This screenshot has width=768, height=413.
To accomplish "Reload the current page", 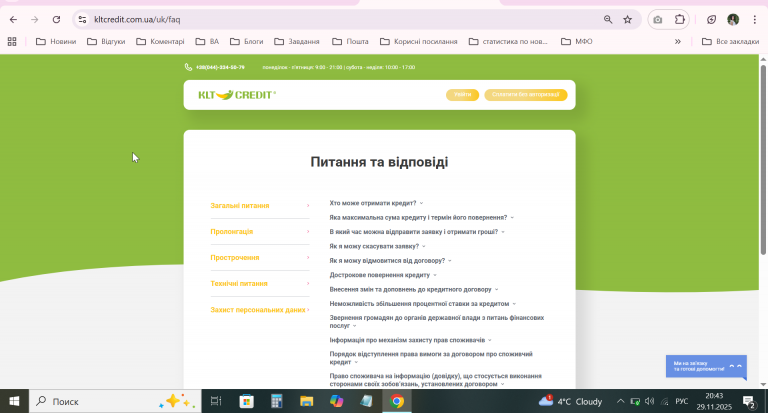I will [x=56, y=20].
